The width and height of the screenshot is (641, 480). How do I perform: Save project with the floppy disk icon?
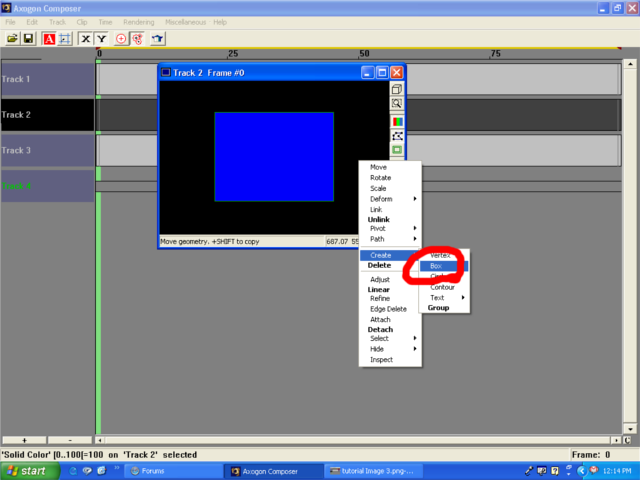(28, 39)
